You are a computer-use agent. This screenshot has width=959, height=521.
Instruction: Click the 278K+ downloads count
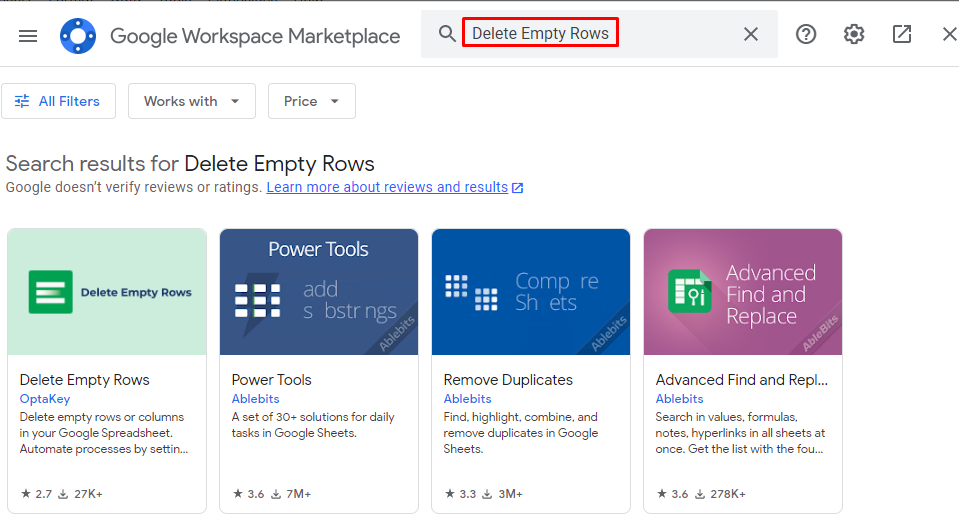(x=720, y=493)
